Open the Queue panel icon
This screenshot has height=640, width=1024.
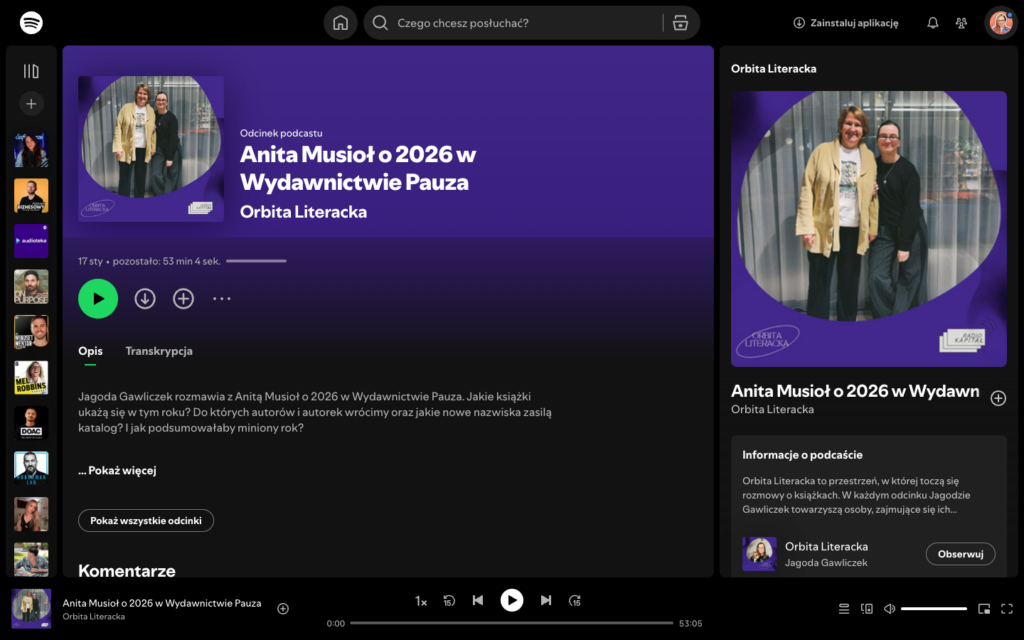pos(843,608)
